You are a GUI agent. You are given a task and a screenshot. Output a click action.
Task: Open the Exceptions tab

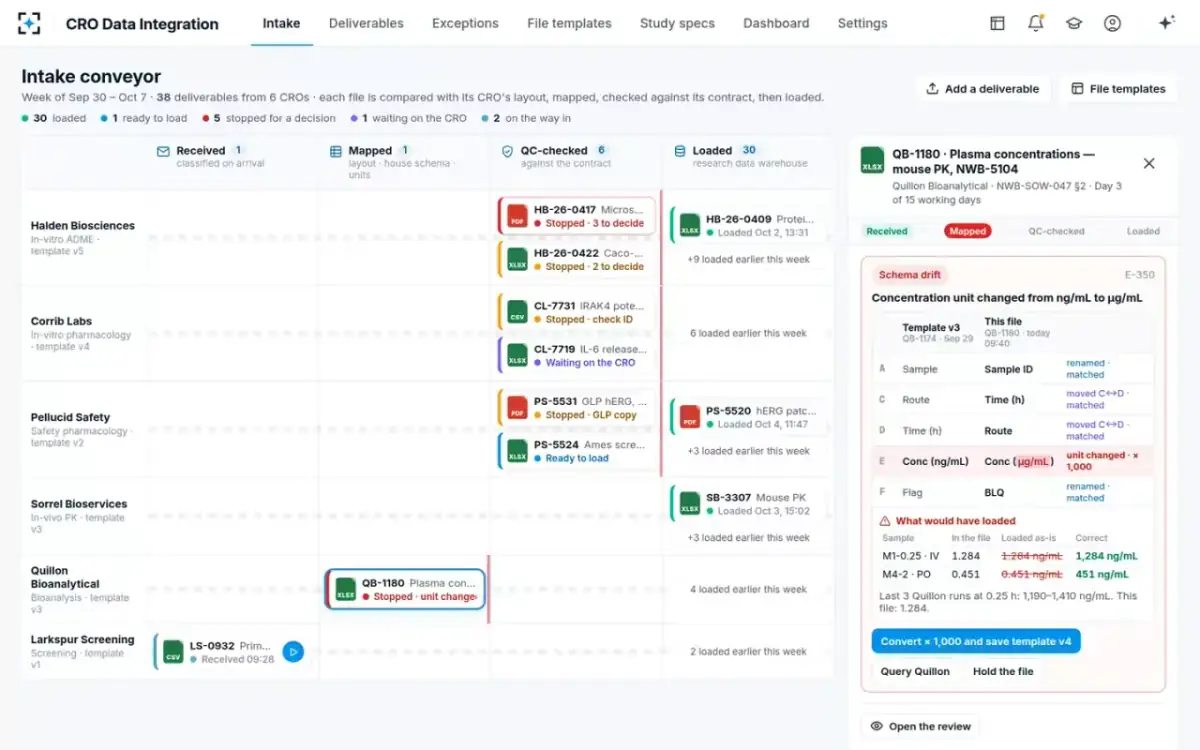465,23
